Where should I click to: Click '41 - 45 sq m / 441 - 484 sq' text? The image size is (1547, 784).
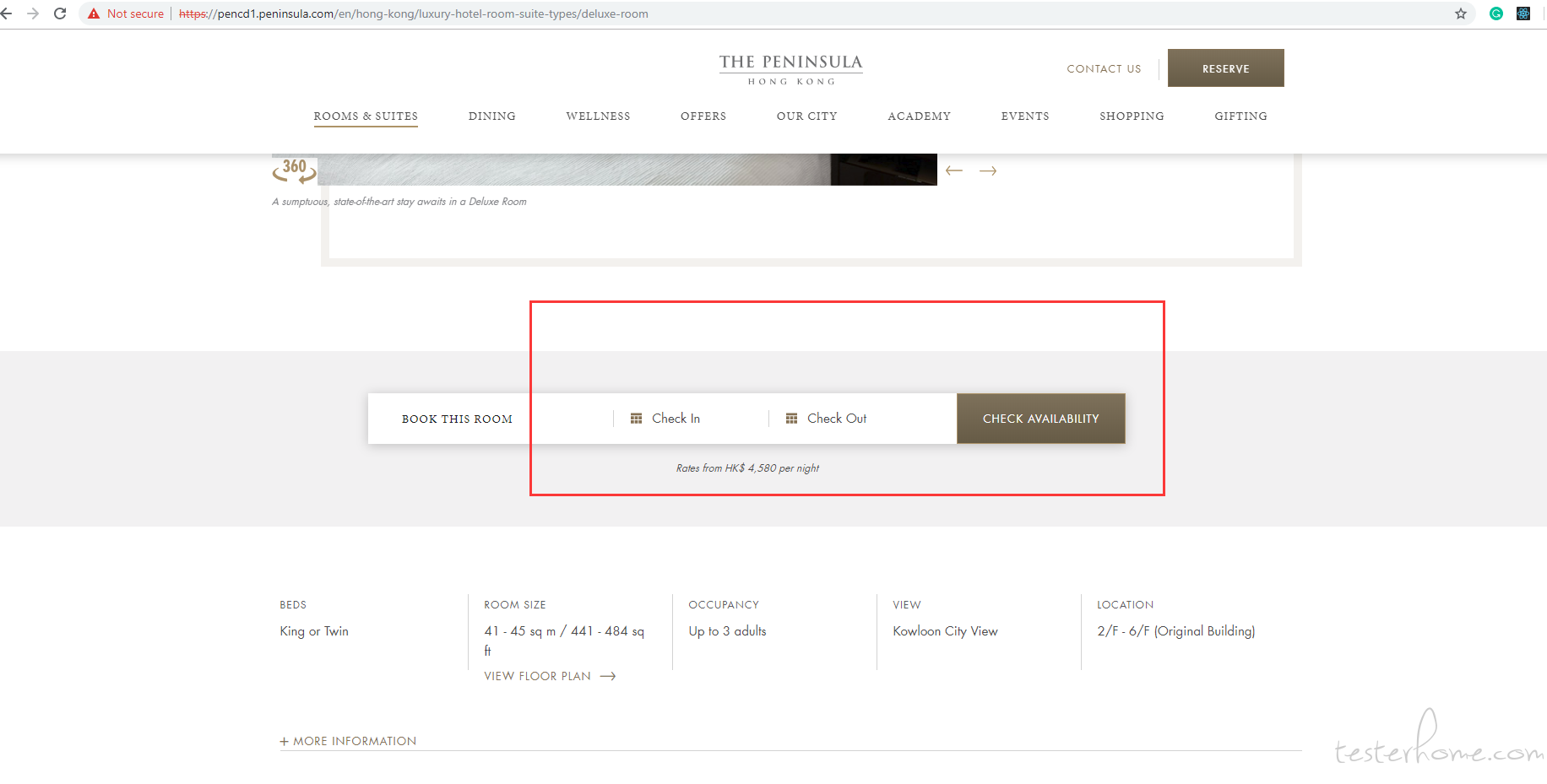tap(564, 631)
